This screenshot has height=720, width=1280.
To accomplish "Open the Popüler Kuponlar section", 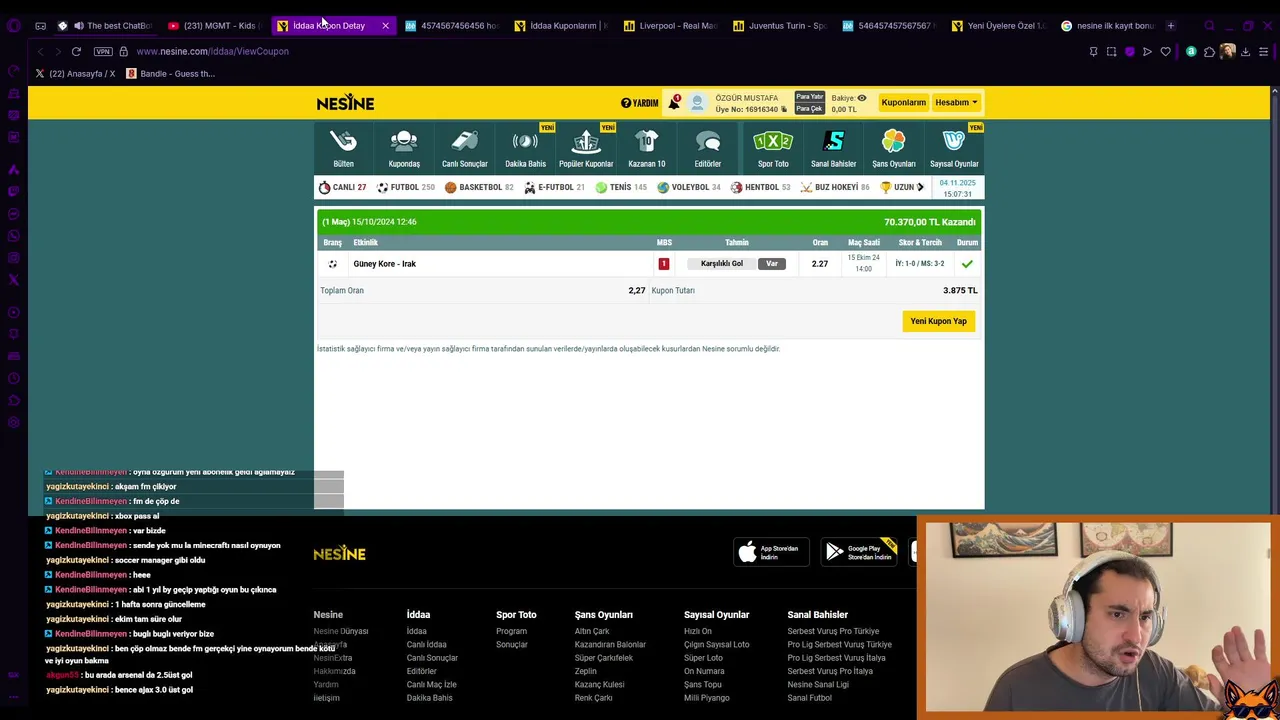I will (586, 148).
